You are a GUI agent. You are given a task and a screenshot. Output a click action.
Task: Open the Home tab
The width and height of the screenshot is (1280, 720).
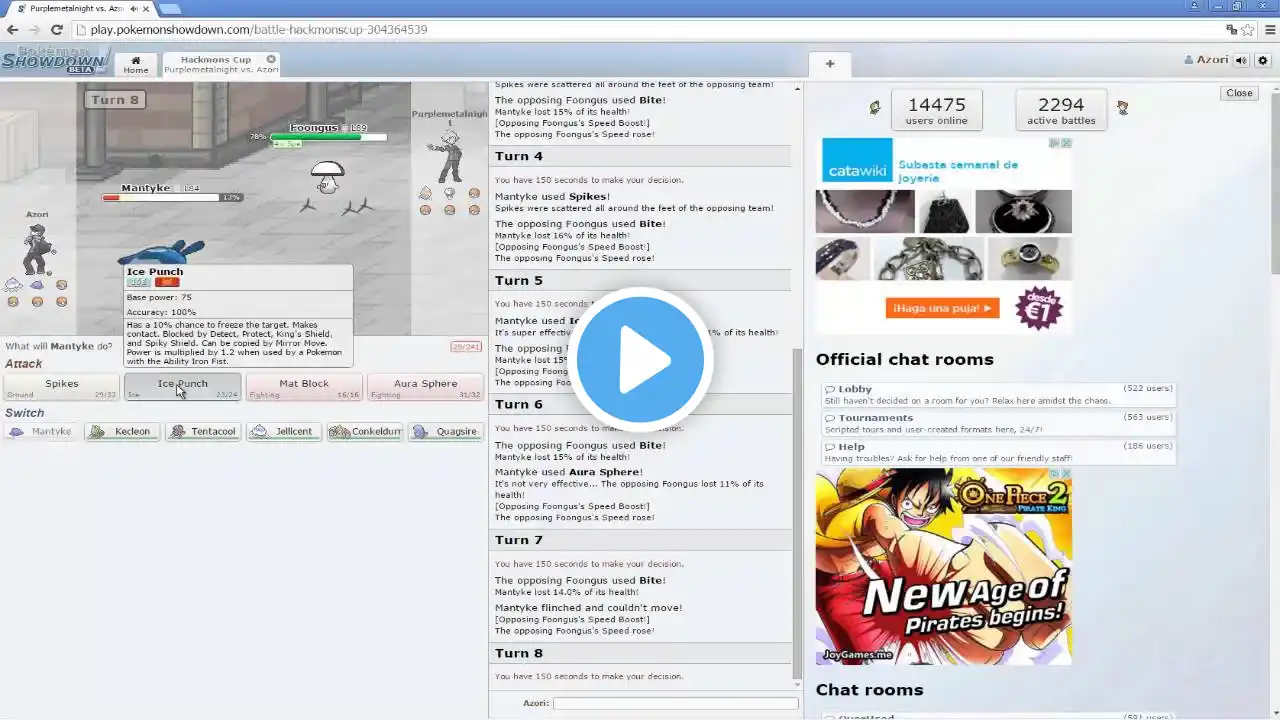coord(136,64)
